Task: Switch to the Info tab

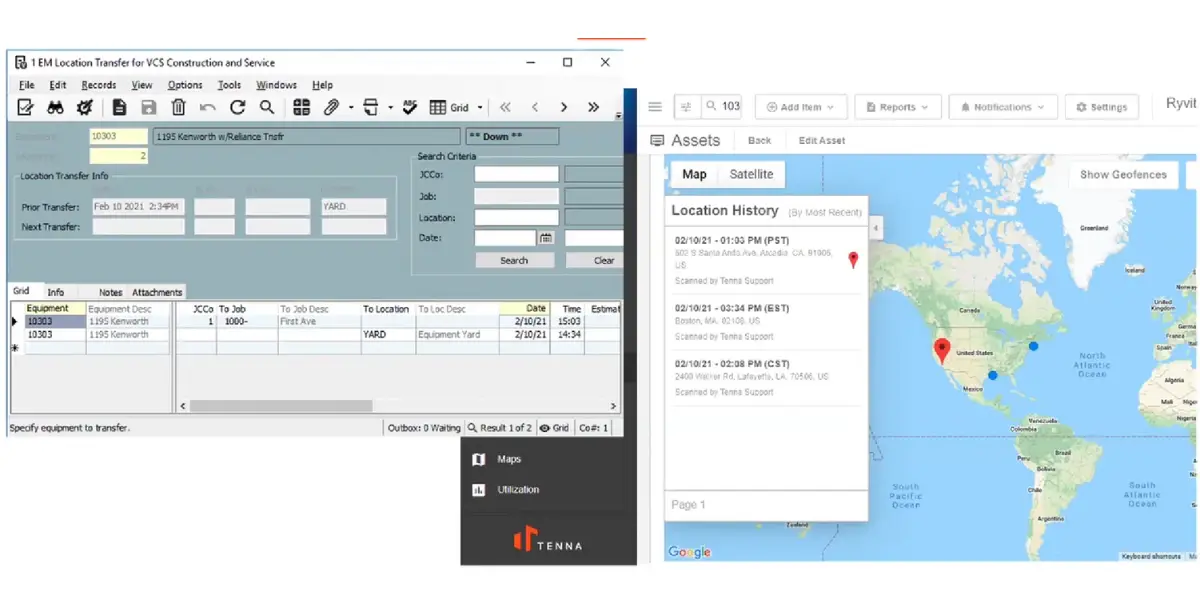Action: pos(56,292)
